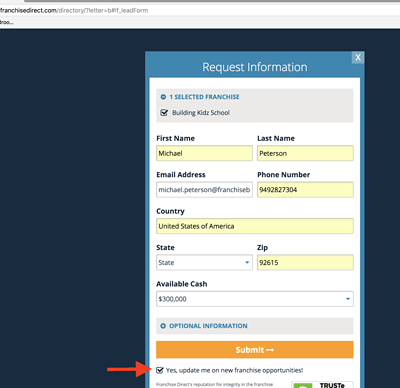Click the Country field
Viewport: 400px width, 388px height.
coord(255,226)
